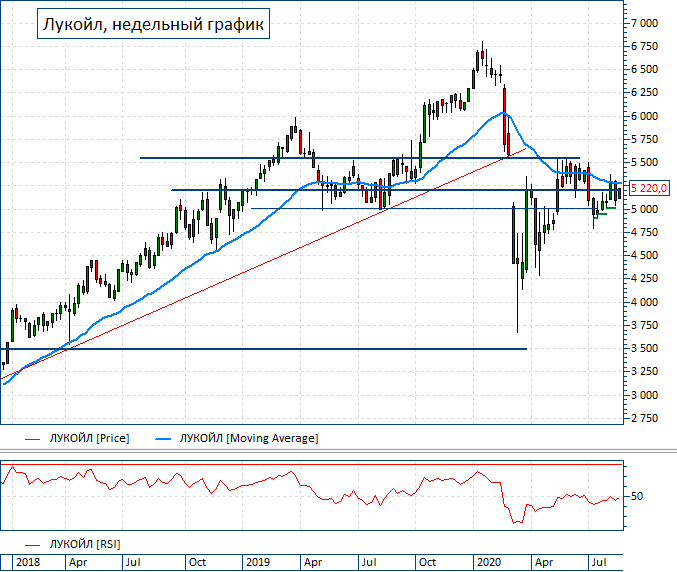Select the 2020 label on the time axis
677x572 pixels.
[489, 563]
